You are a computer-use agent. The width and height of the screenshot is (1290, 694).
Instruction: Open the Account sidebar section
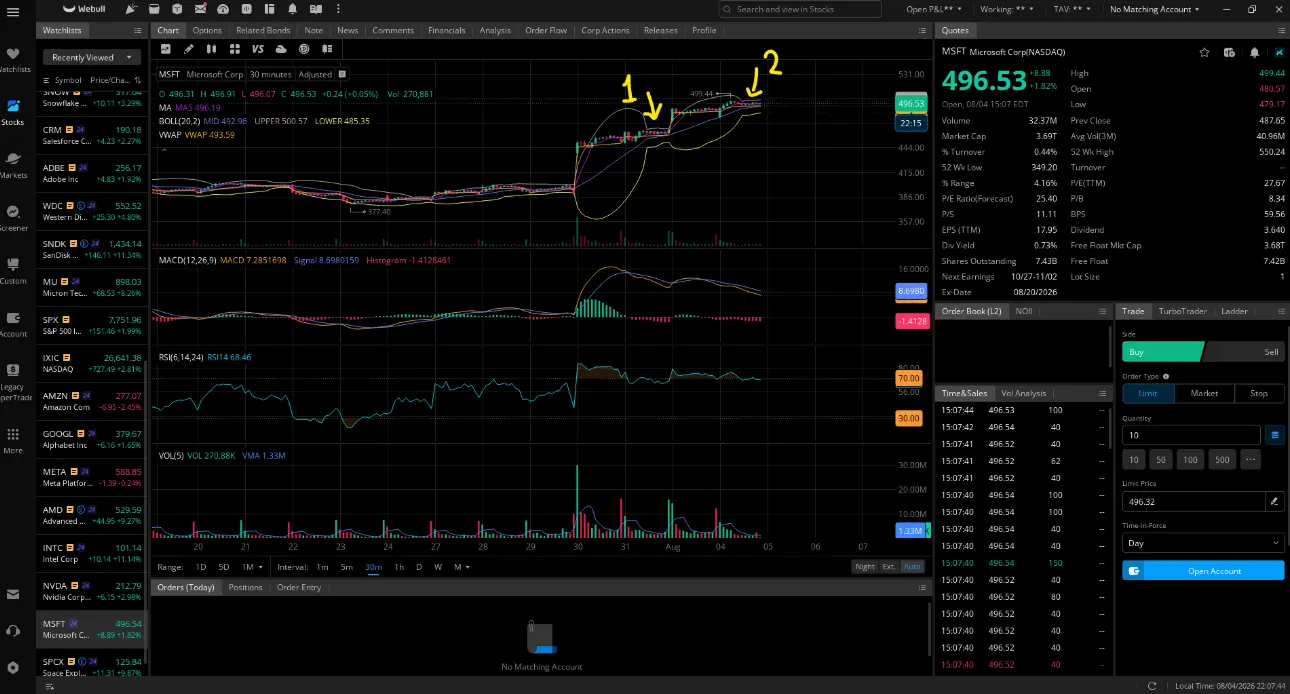click(13, 323)
